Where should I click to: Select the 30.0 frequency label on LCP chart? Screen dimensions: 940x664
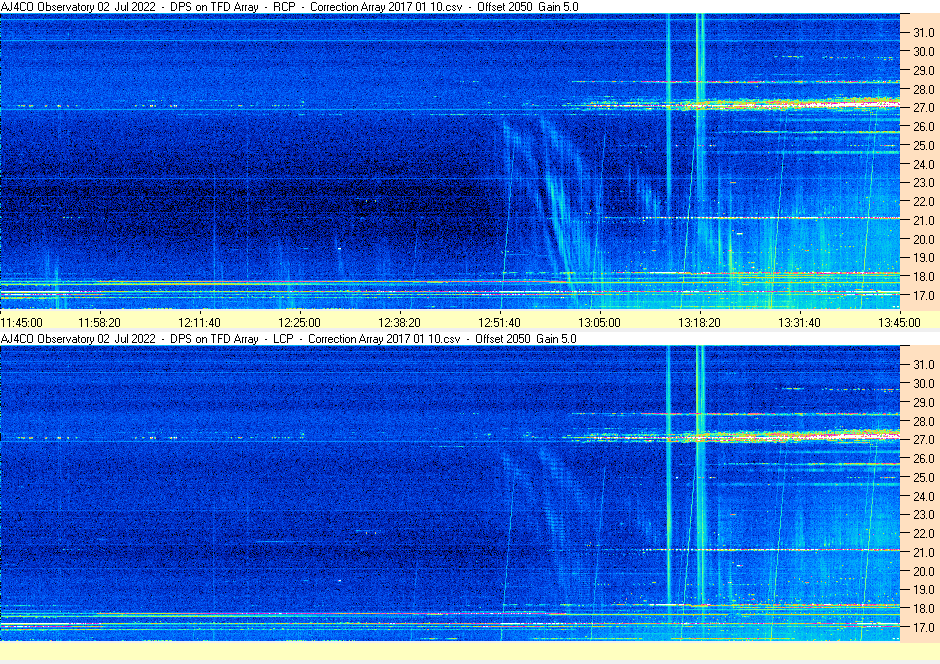pyautogui.click(x=924, y=384)
